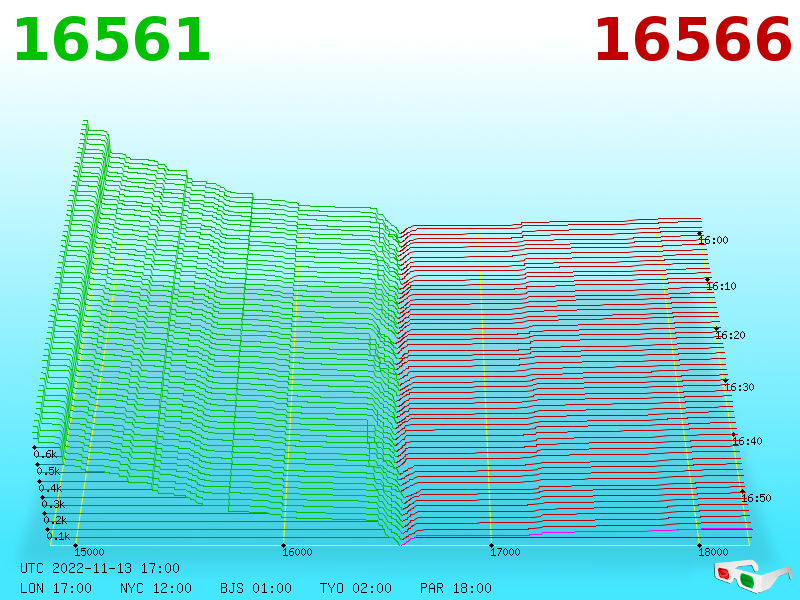The height and width of the screenshot is (600, 800).
Task: Click the 0.4k volume axis label
Action: (51, 488)
